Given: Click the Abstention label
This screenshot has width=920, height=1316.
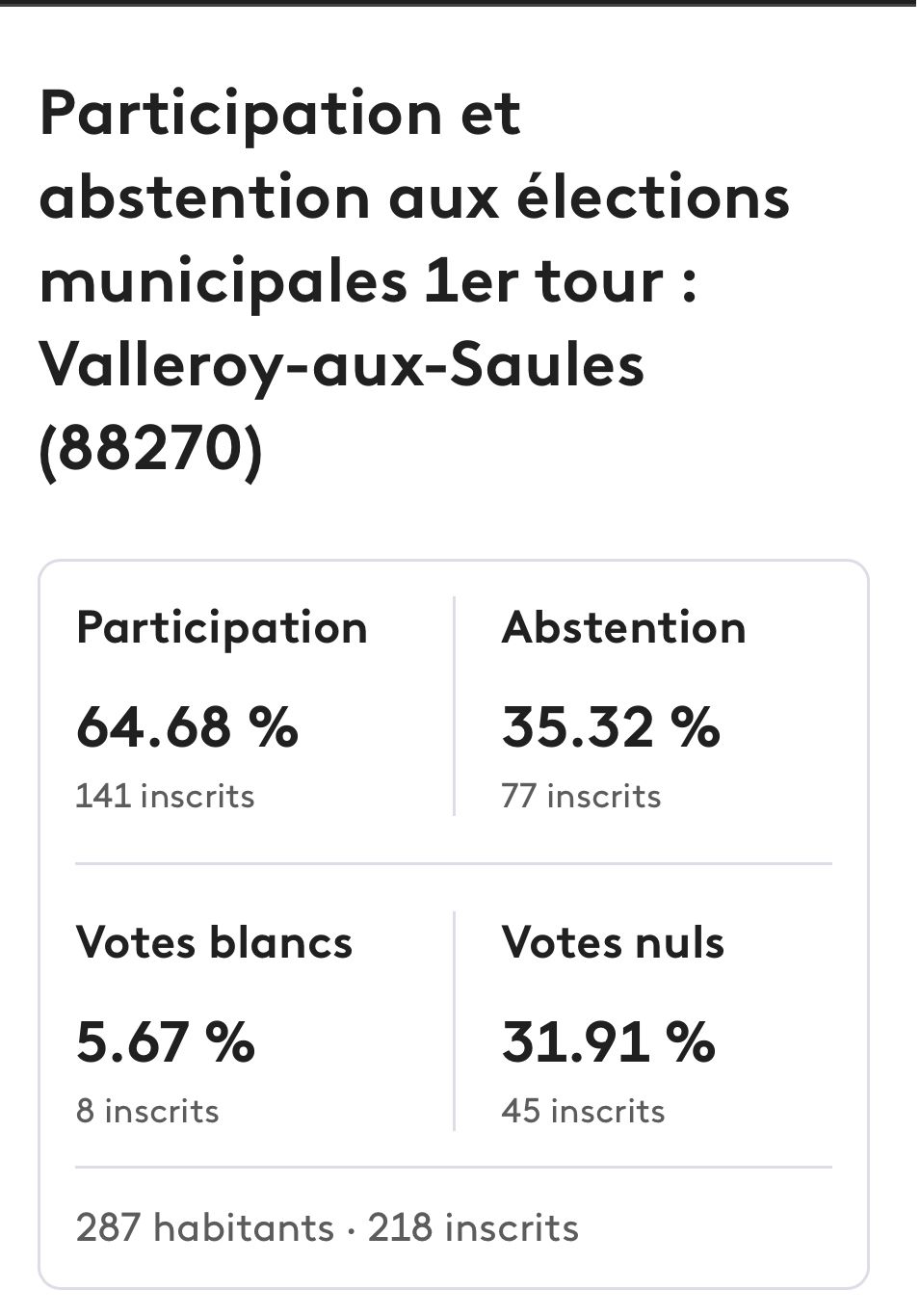Looking at the screenshot, I should 623,628.
